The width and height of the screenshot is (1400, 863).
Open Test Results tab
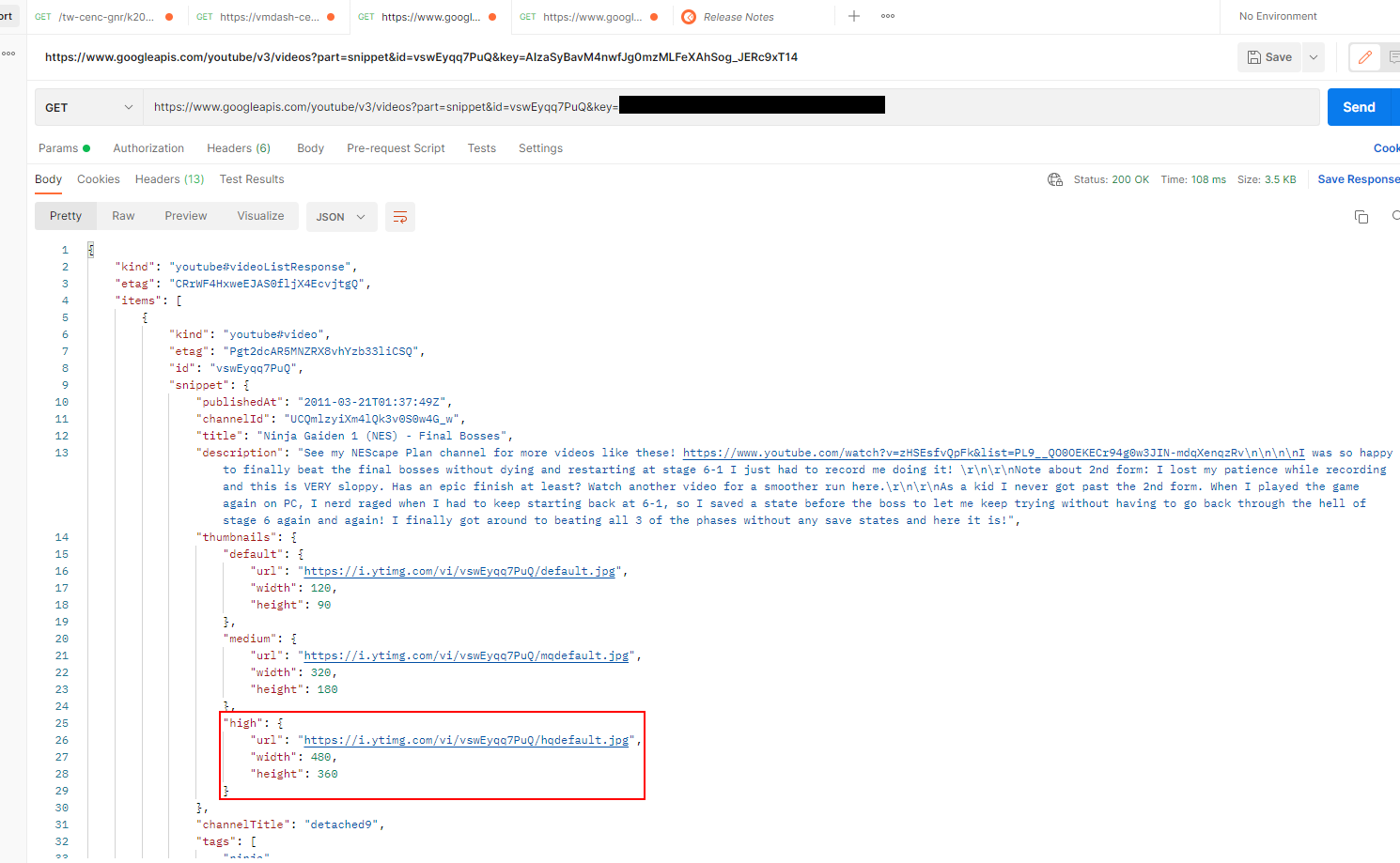point(252,179)
